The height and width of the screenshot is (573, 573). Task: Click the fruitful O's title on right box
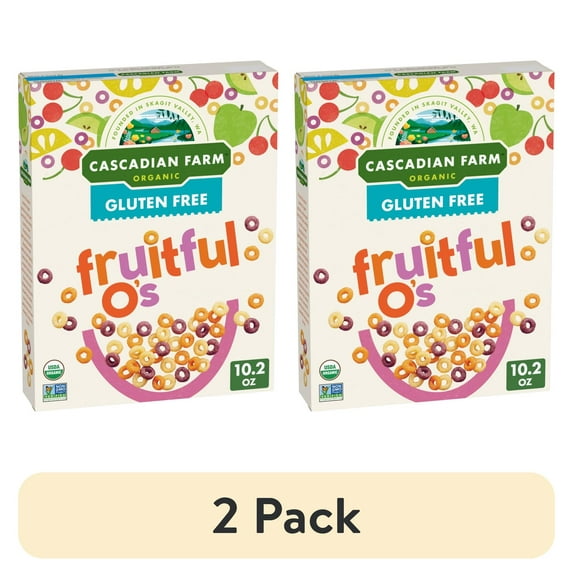click(433, 267)
